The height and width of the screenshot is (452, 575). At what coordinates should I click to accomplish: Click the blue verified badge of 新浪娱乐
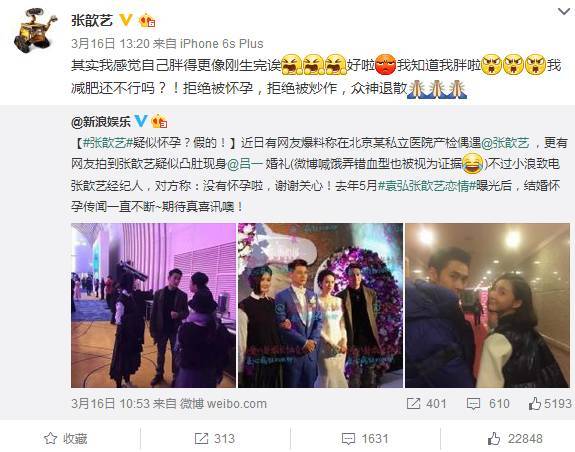coord(141,121)
